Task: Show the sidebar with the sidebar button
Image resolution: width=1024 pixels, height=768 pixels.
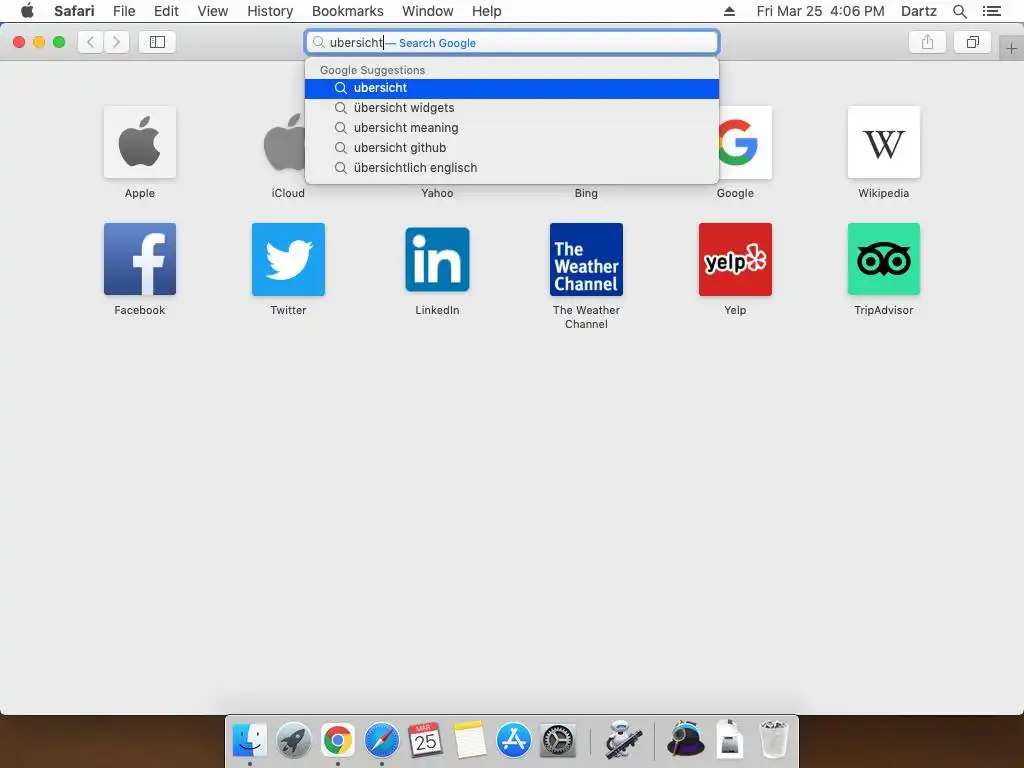Action: click(x=157, y=42)
